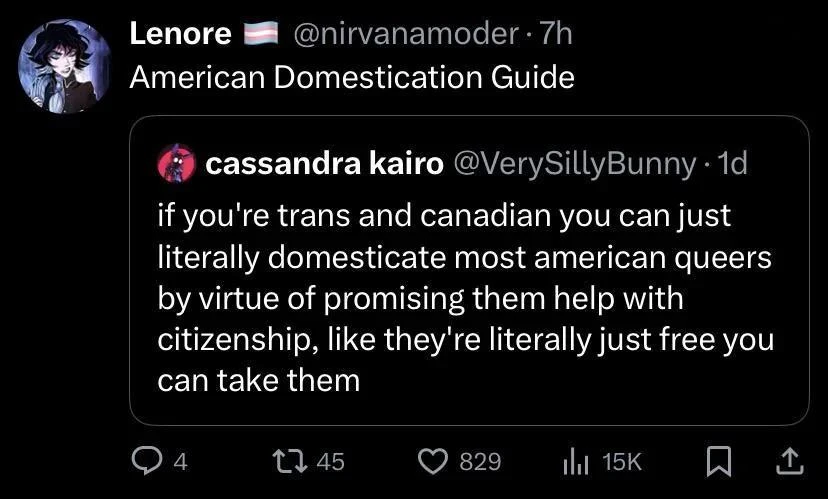Click the trans flag emoji beside Lenore

tap(259, 35)
